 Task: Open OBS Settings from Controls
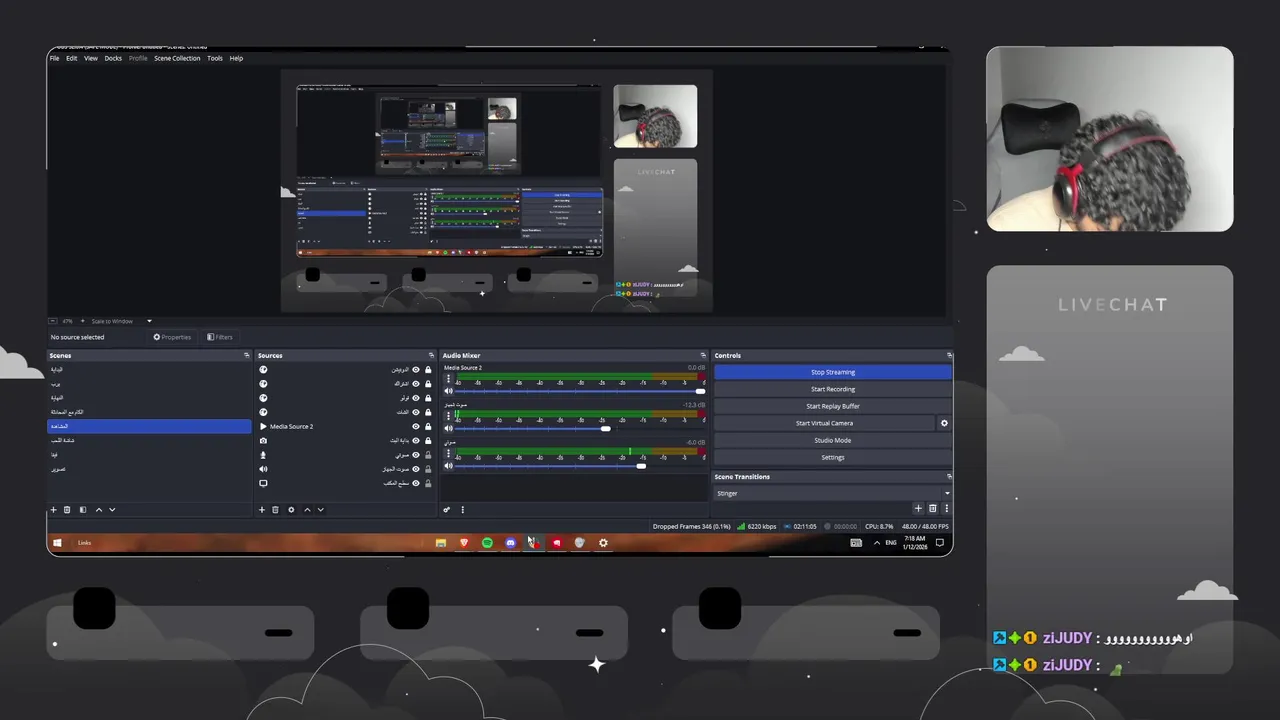point(832,457)
